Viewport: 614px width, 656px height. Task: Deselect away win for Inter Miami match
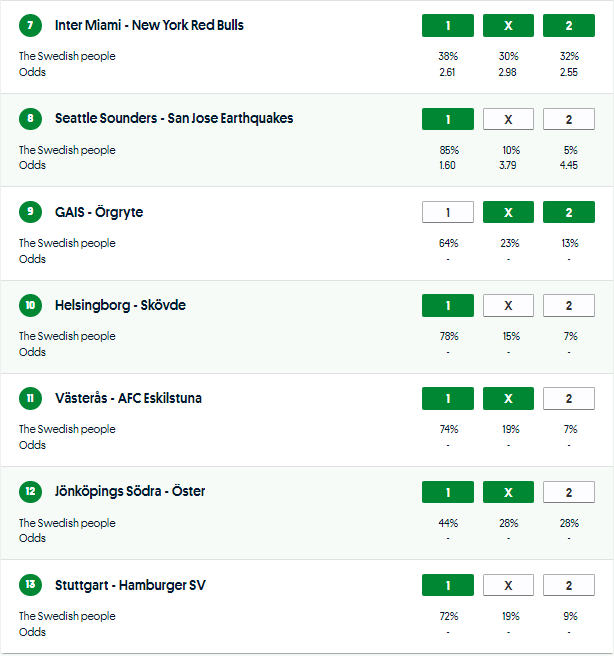coord(568,26)
